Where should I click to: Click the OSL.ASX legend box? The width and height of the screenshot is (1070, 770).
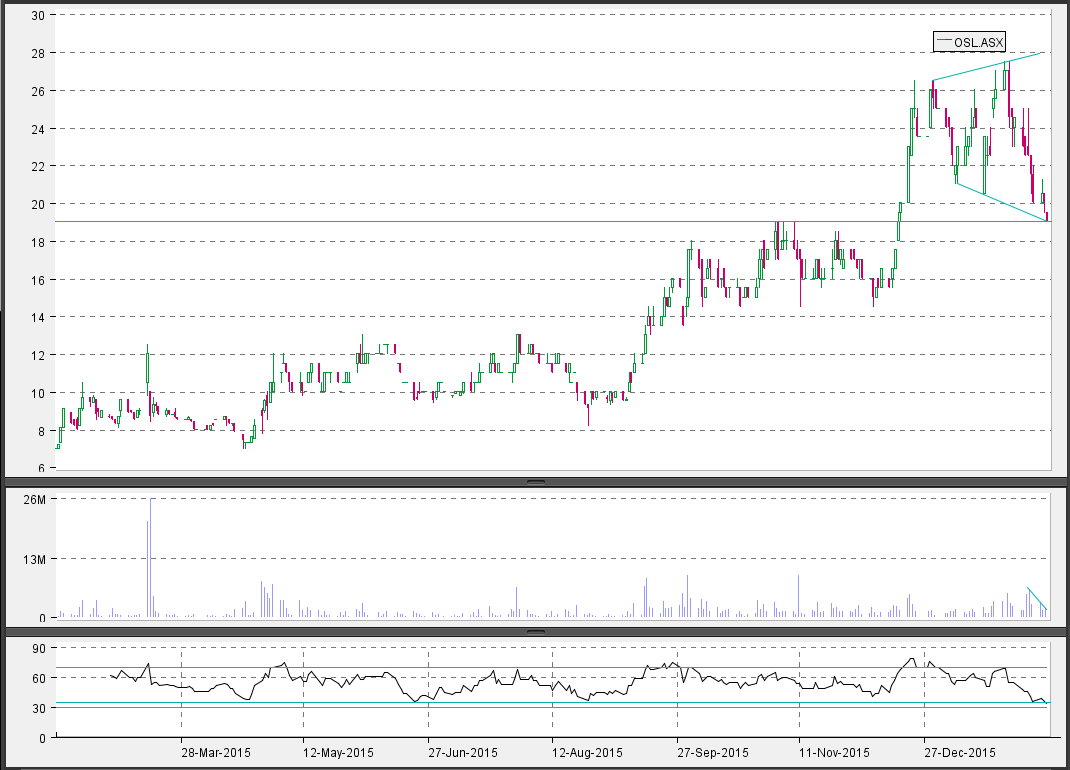pyautogui.click(x=969, y=42)
